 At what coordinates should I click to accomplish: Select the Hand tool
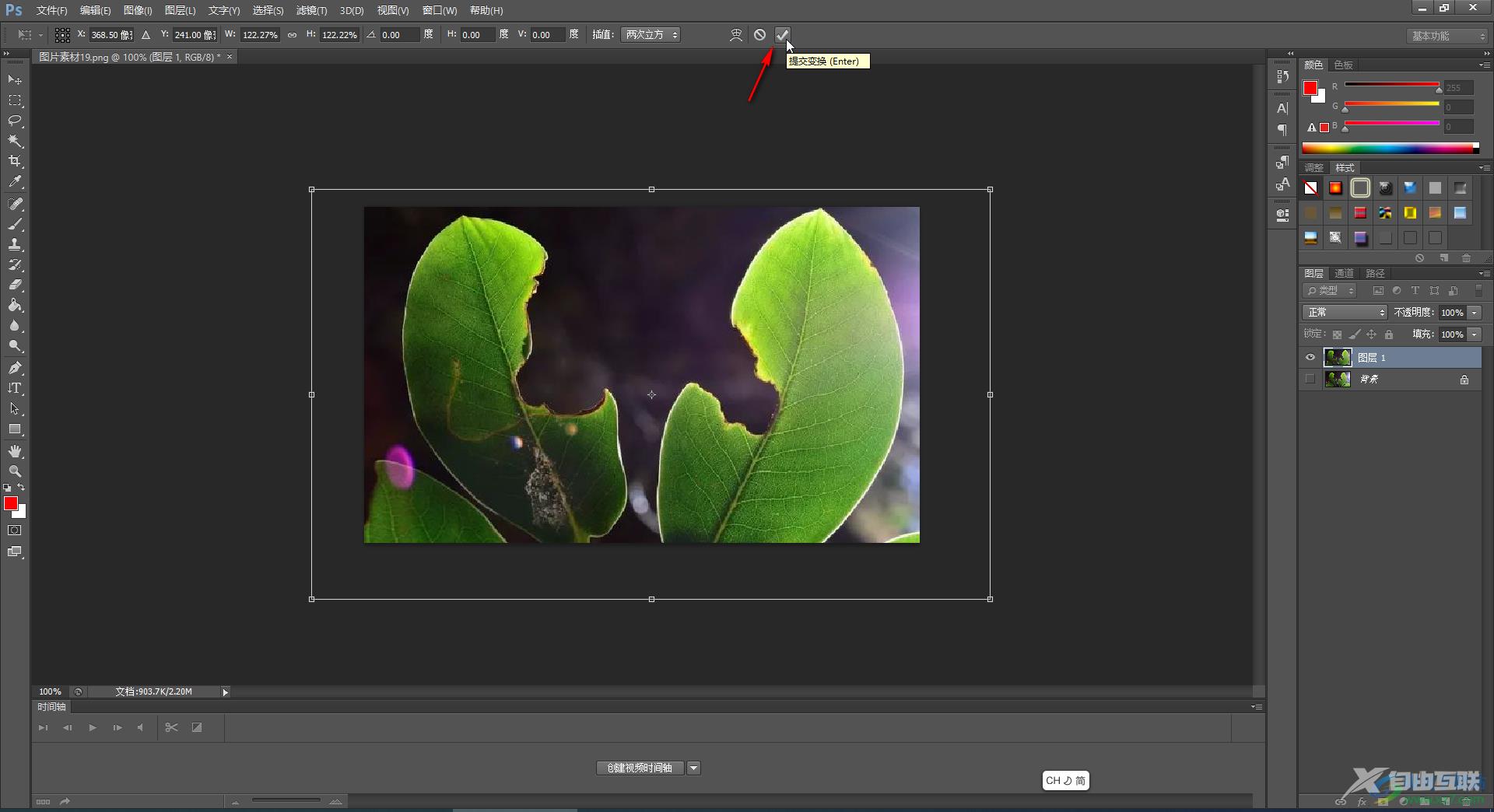click(15, 451)
